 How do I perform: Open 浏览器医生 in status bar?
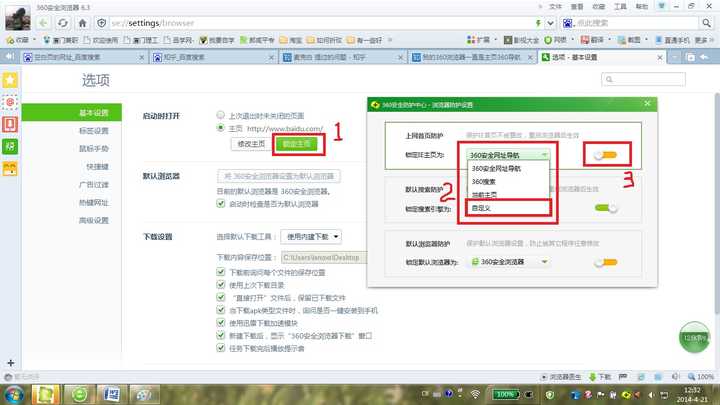coord(561,377)
